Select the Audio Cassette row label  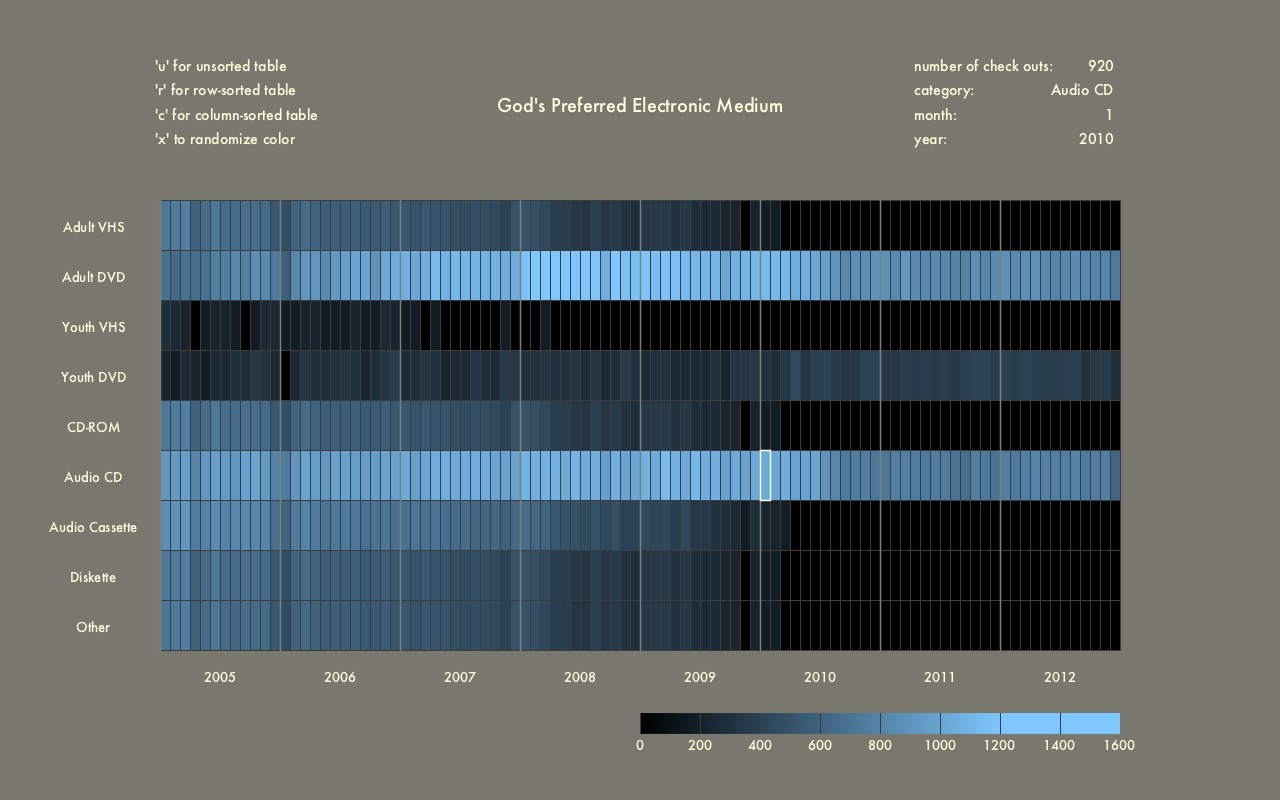pyautogui.click(x=93, y=527)
